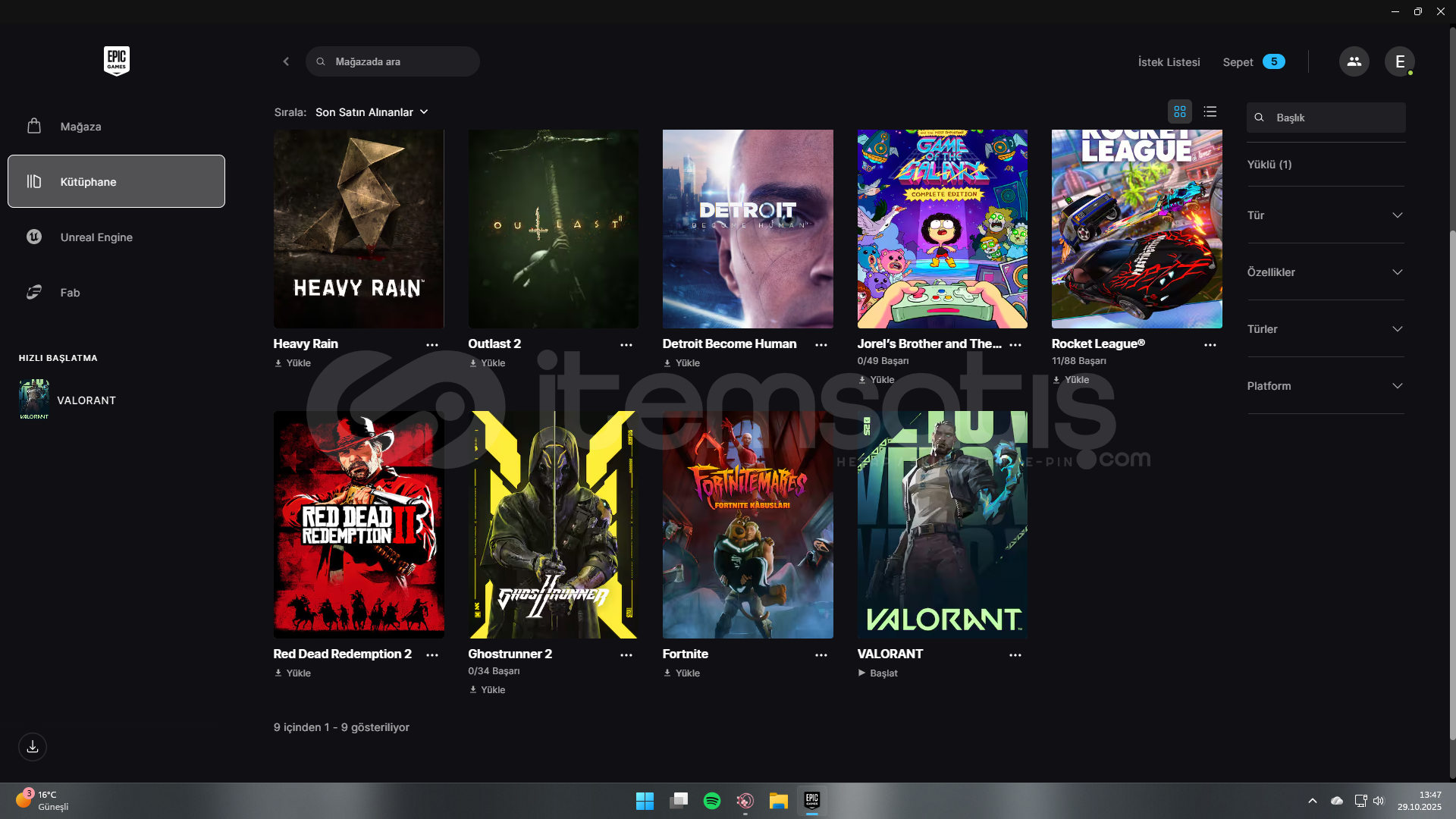The width and height of the screenshot is (1456, 819).
Task: Click Başlat under VALORANT
Action: point(878,673)
